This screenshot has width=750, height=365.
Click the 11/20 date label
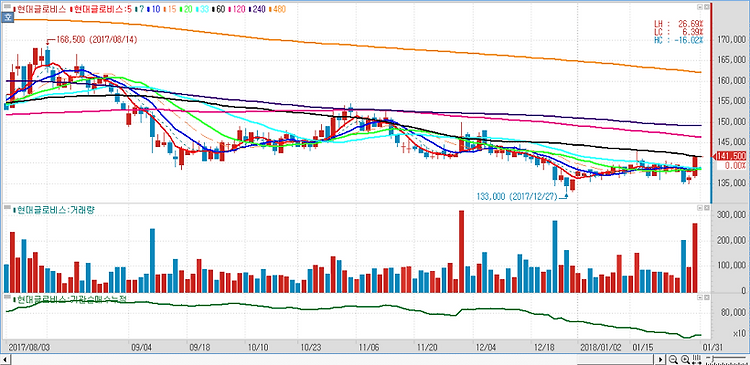click(x=427, y=346)
